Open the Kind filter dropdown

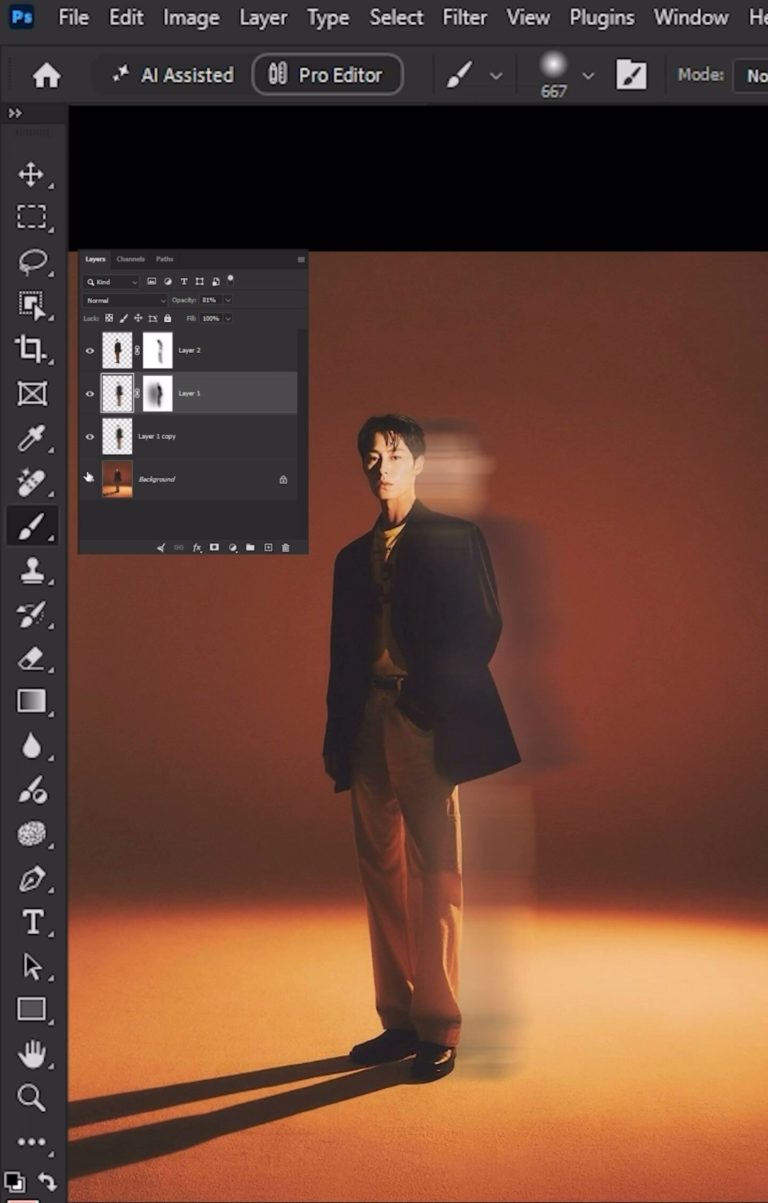(x=111, y=282)
